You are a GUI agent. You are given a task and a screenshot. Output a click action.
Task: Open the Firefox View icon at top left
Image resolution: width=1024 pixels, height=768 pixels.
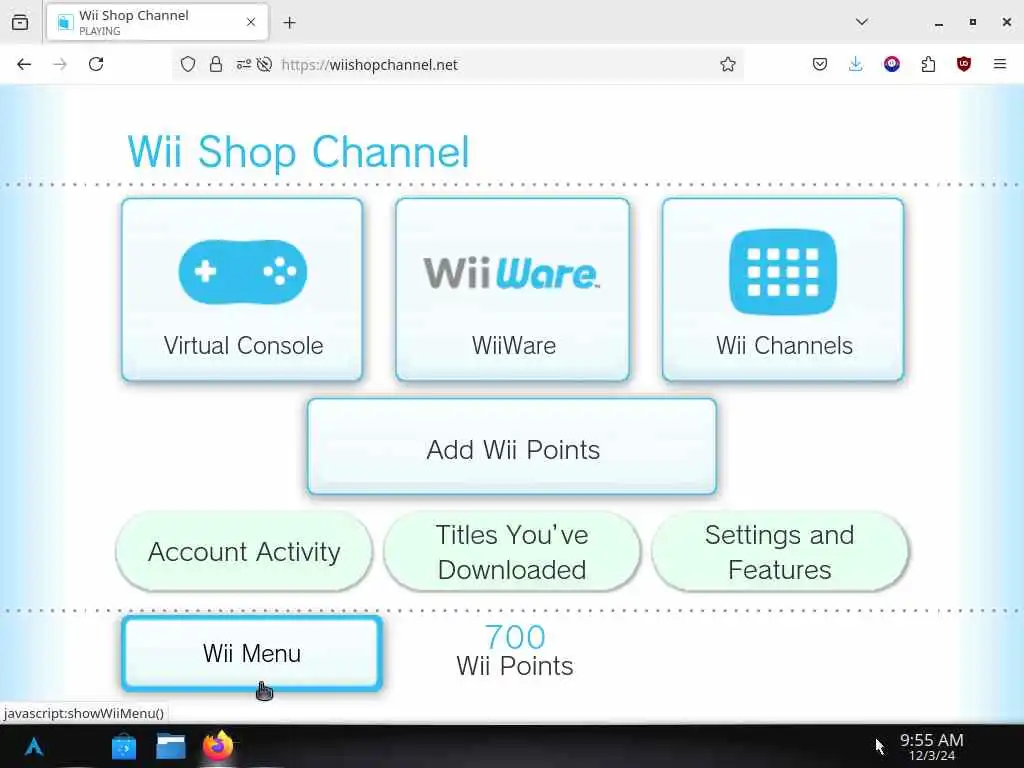(x=20, y=22)
